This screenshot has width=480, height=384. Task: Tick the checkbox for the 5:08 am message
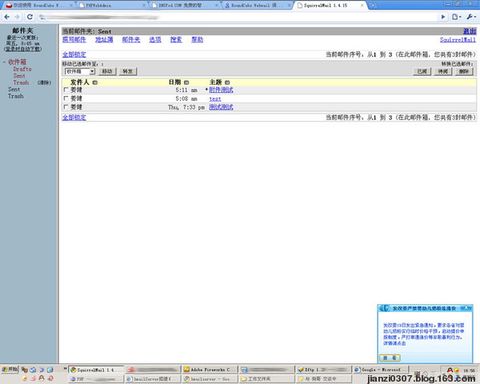pyautogui.click(x=66, y=98)
